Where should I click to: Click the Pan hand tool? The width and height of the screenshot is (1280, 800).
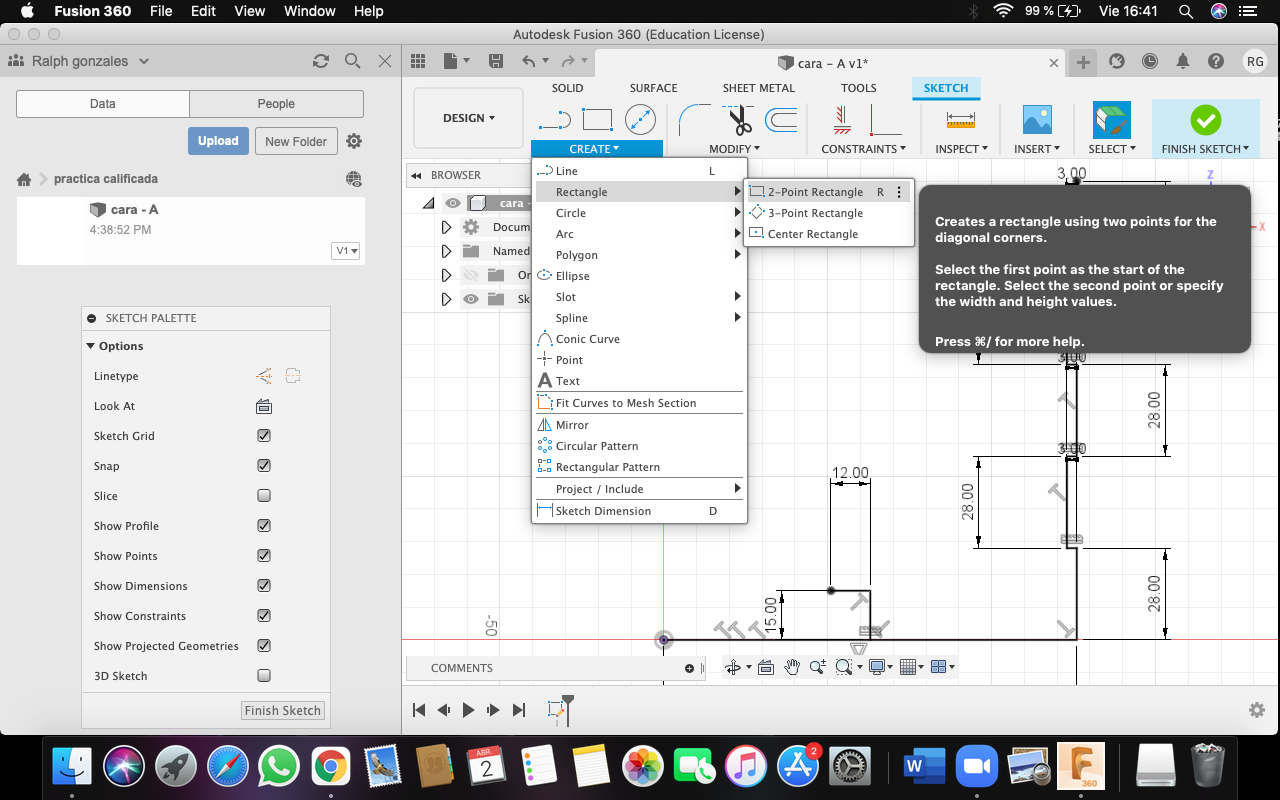click(x=792, y=667)
